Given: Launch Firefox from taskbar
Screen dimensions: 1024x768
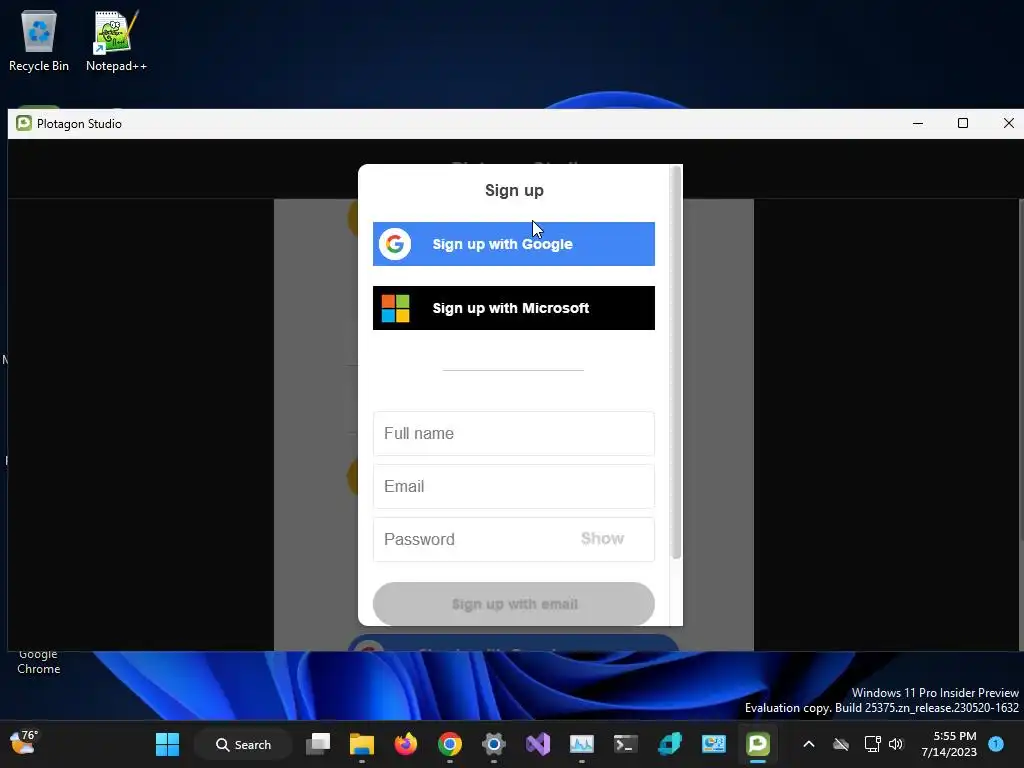Looking at the screenshot, I should pyautogui.click(x=406, y=744).
